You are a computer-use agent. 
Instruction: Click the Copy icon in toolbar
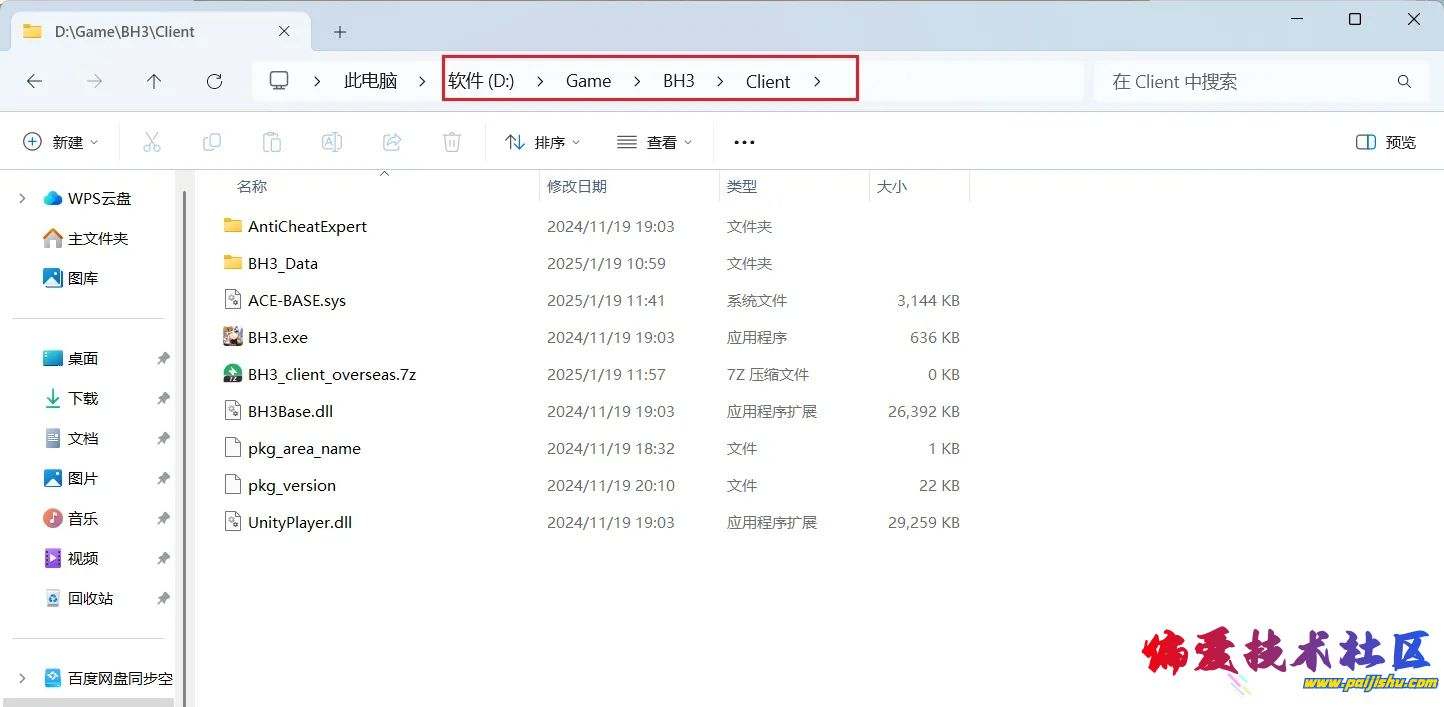212,142
